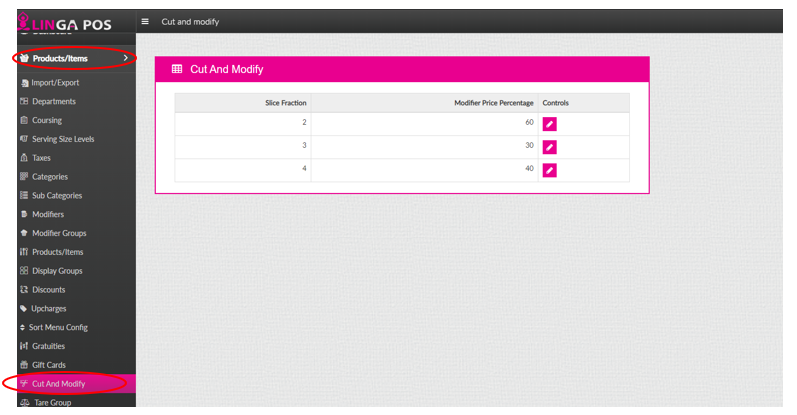Navigate to Sub Categories
The height and width of the screenshot is (415, 797).
point(57,195)
